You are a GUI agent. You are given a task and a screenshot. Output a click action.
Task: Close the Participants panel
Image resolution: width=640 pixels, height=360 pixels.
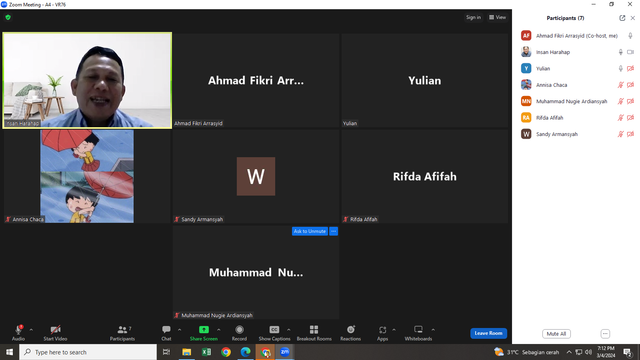point(633,18)
